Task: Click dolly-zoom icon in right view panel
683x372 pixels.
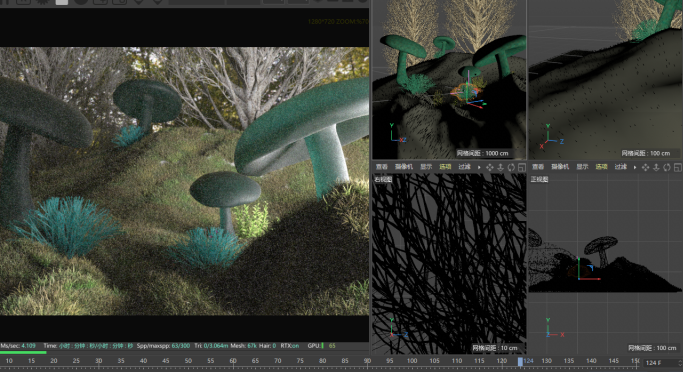Action: pyautogui.click(x=500, y=167)
